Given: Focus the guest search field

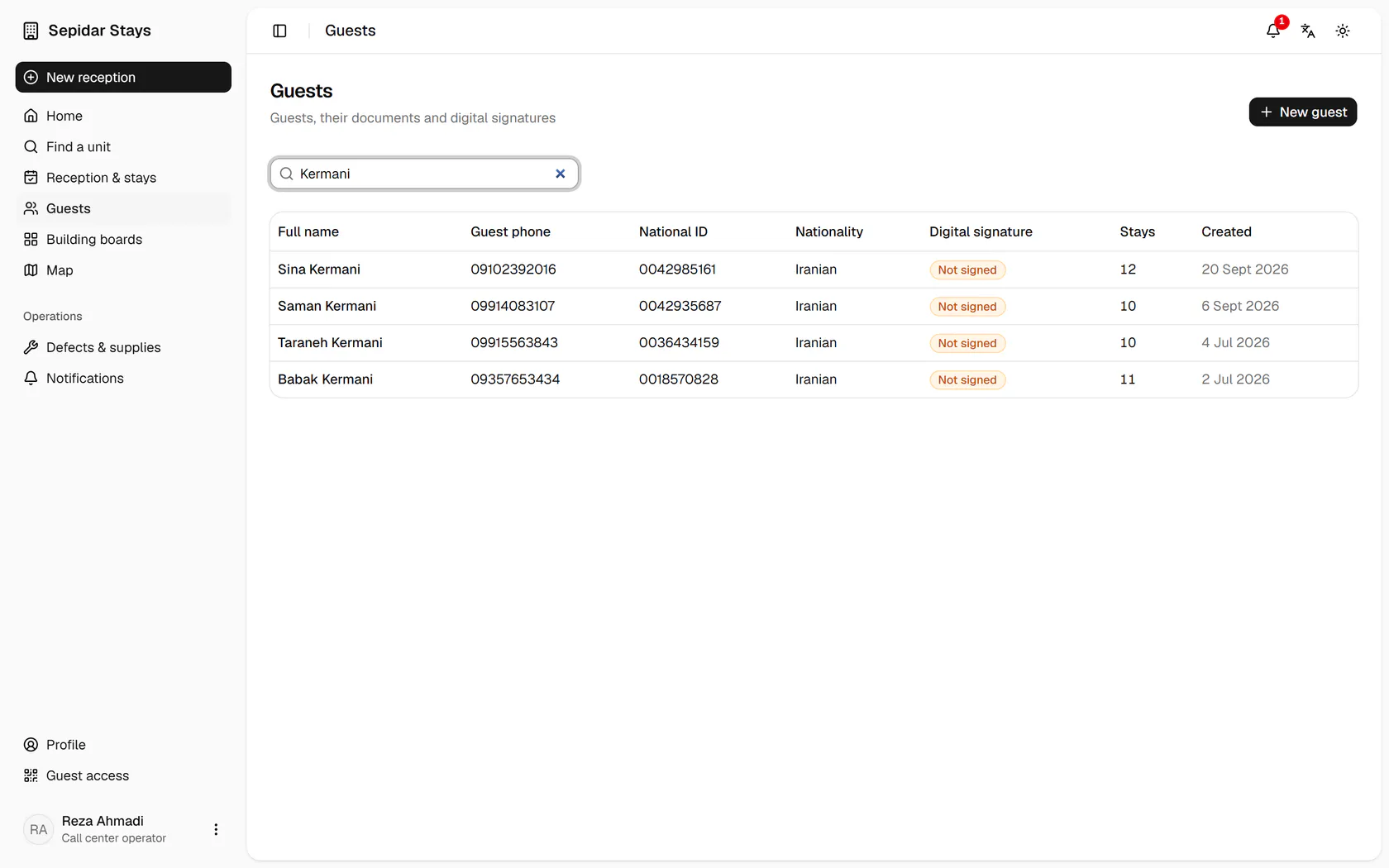Looking at the screenshot, I should pyautogui.click(x=424, y=174).
